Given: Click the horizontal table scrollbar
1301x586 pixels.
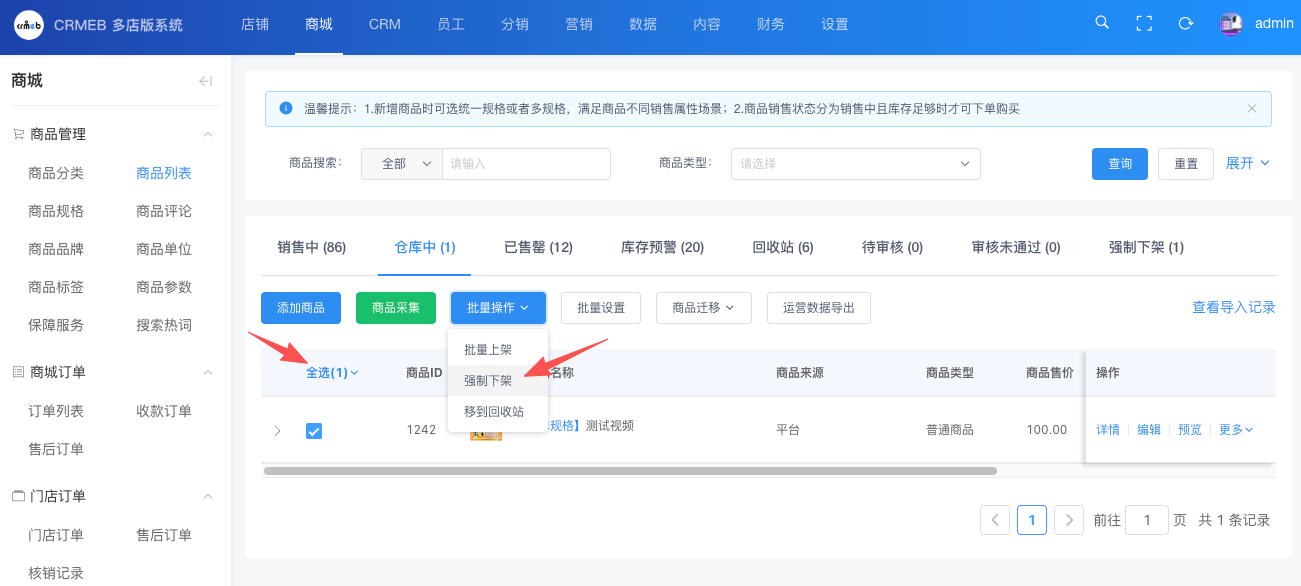Looking at the screenshot, I should 630,470.
